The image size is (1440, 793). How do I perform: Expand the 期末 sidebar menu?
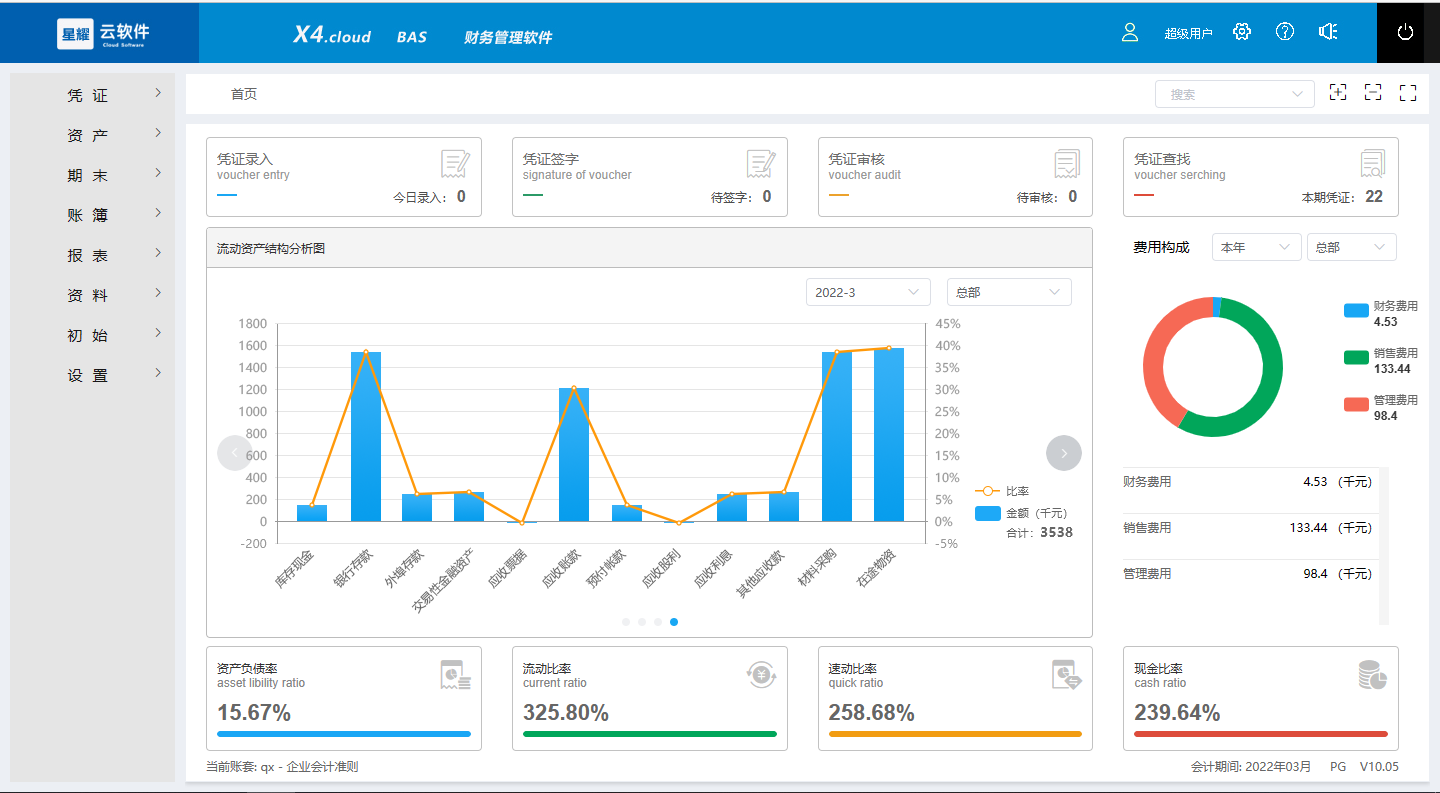[92, 175]
